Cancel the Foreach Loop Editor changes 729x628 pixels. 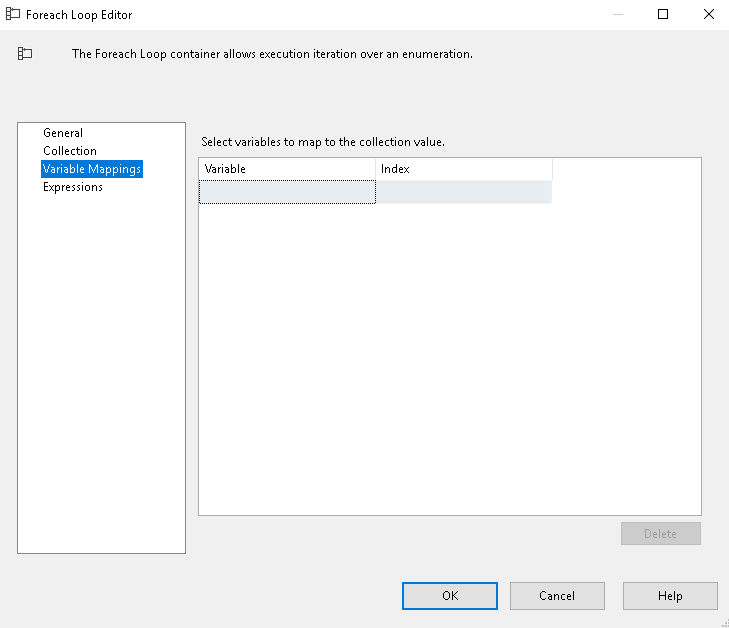coord(557,596)
